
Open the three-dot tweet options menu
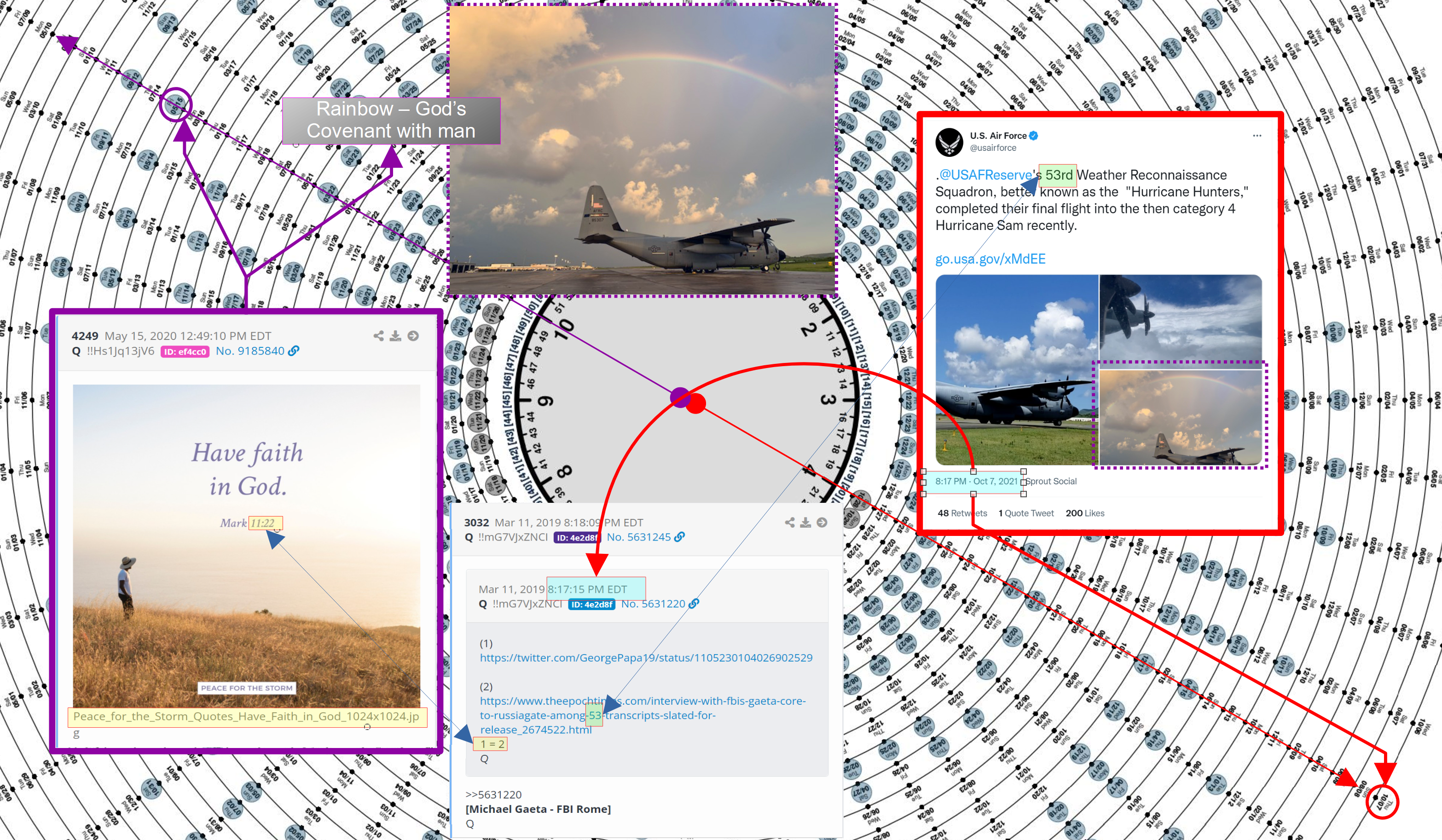[x=1257, y=136]
